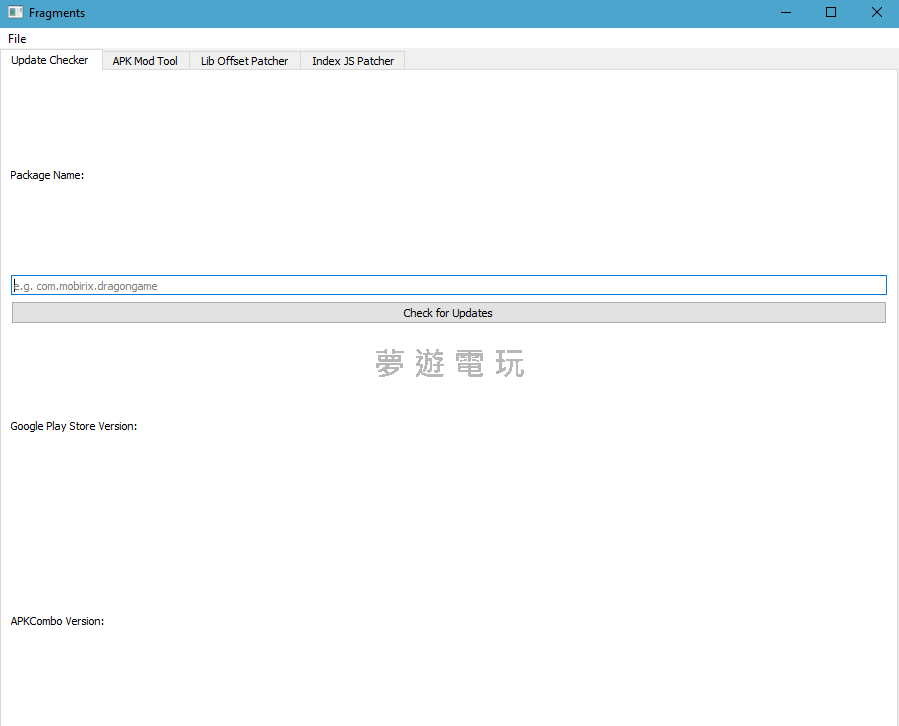Image resolution: width=899 pixels, height=726 pixels.
Task: Maximize the Fragments window
Action: [x=831, y=13]
